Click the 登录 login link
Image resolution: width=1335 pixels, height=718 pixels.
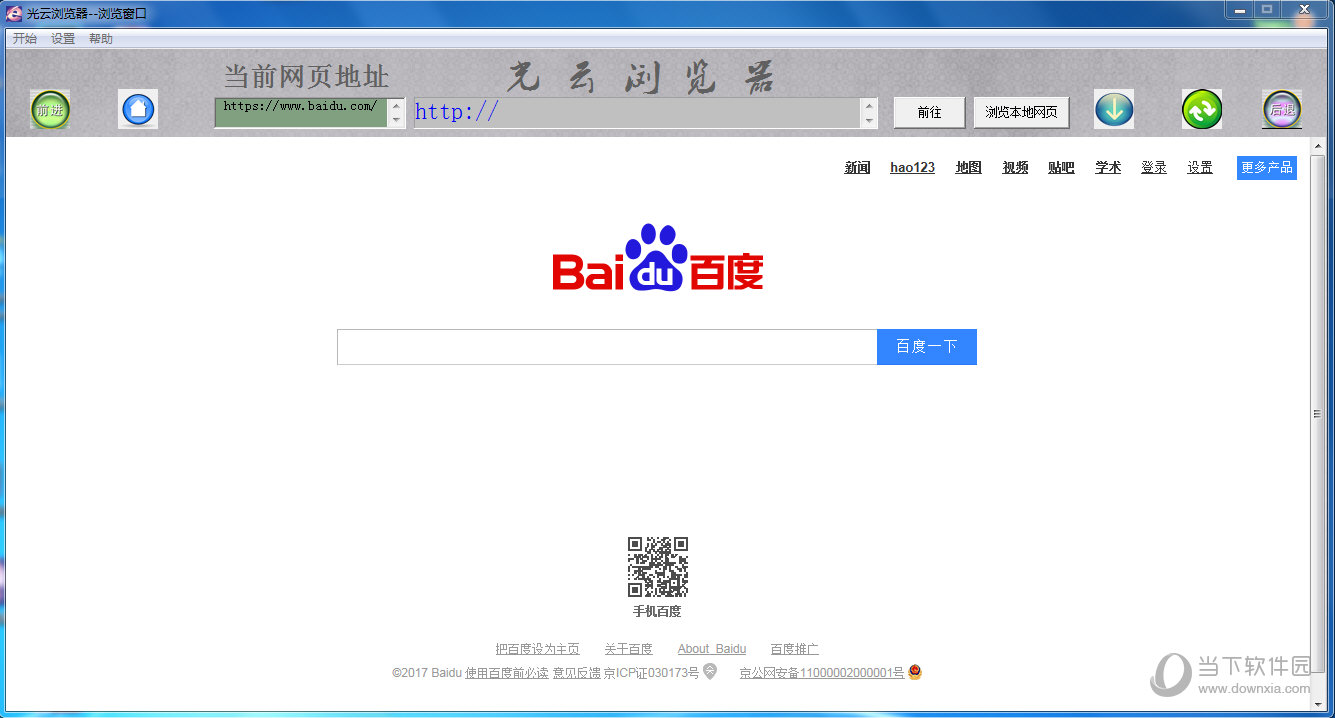click(x=1154, y=168)
